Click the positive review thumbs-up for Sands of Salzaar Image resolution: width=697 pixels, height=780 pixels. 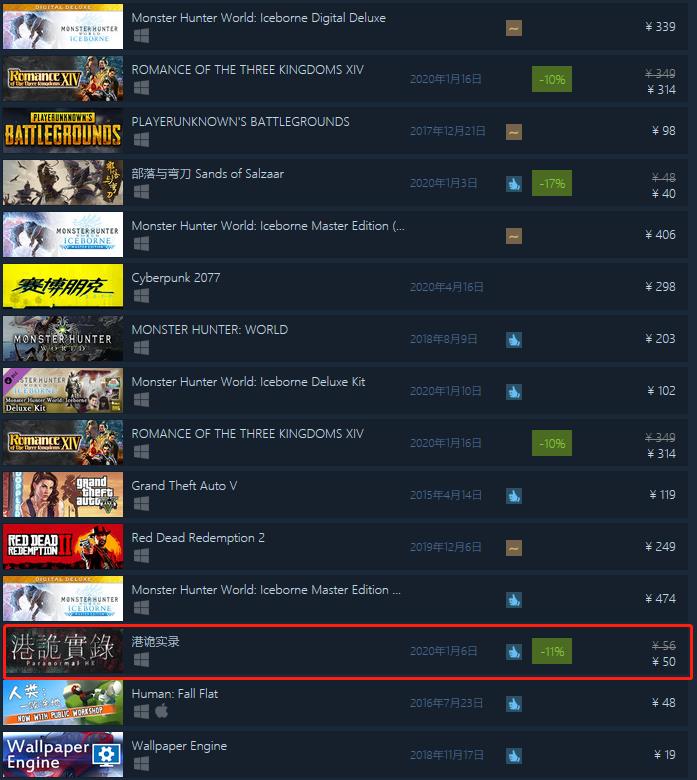click(x=514, y=184)
